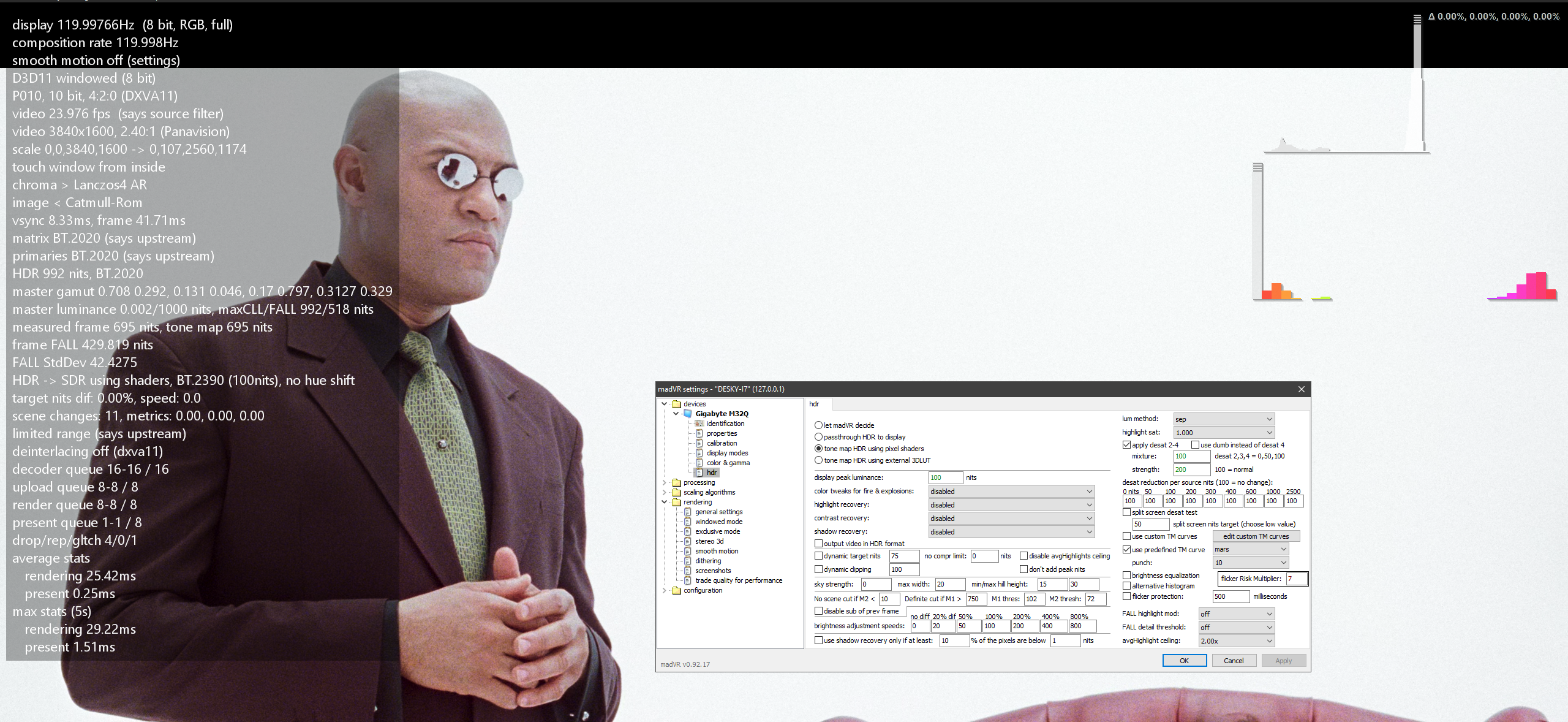The width and height of the screenshot is (1568, 722).
Task: Open the lum method dropdown
Action: 1224,419
